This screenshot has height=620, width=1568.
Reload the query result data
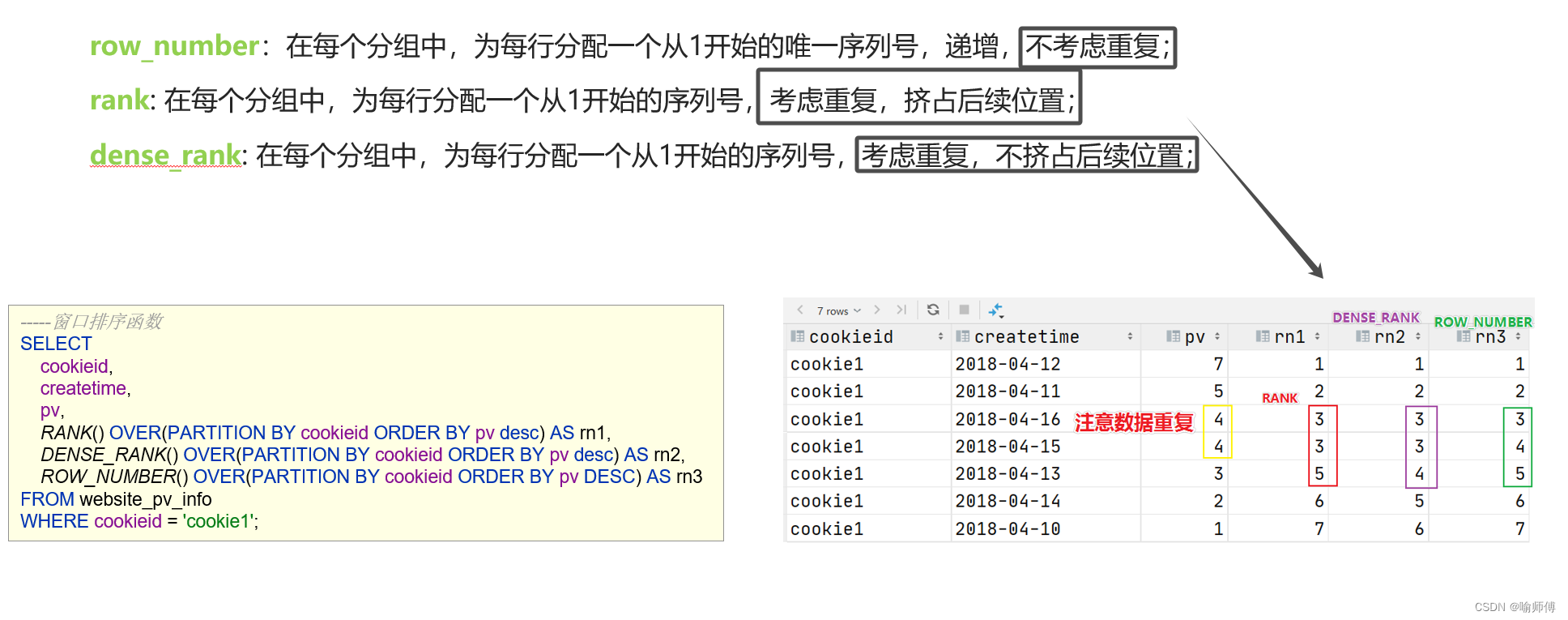tap(933, 310)
